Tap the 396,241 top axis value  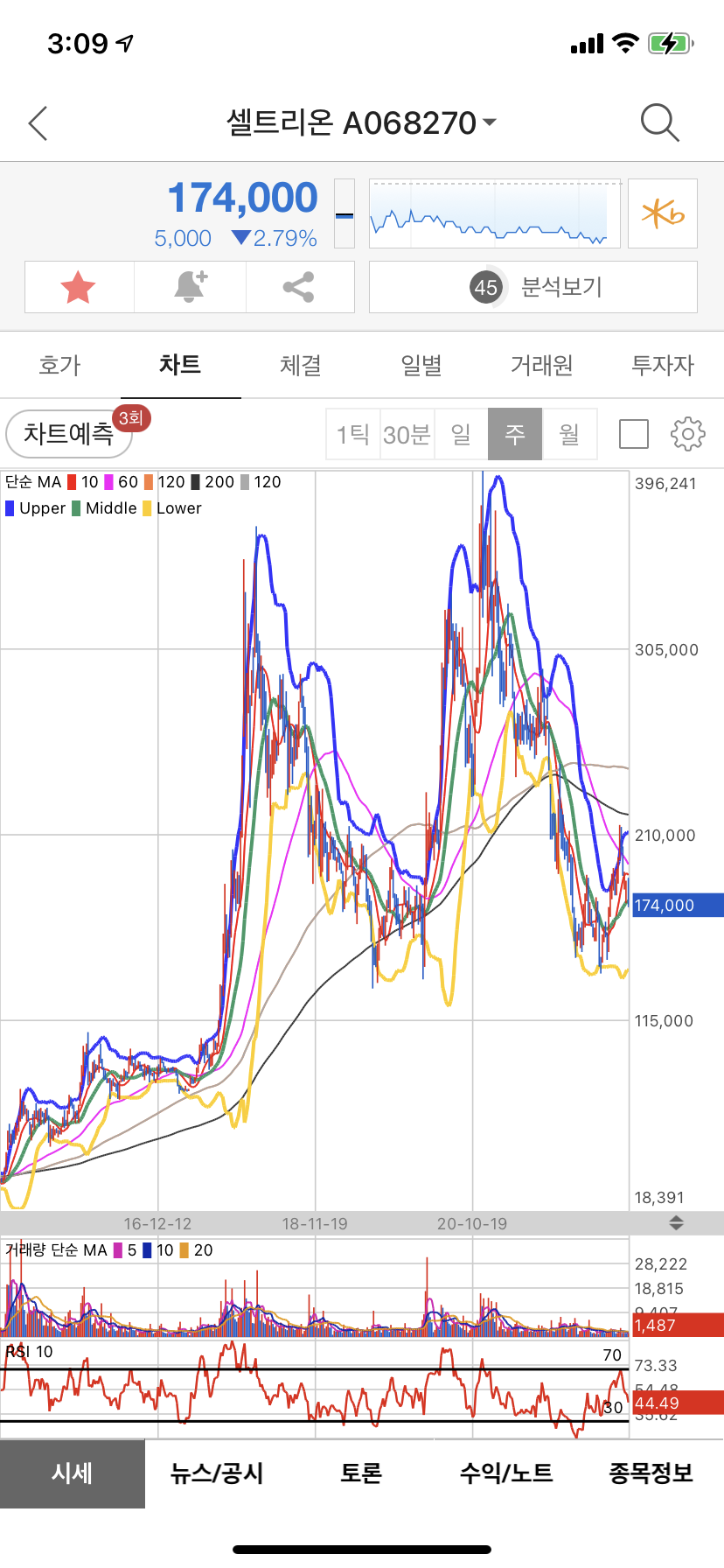tap(665, 484)
